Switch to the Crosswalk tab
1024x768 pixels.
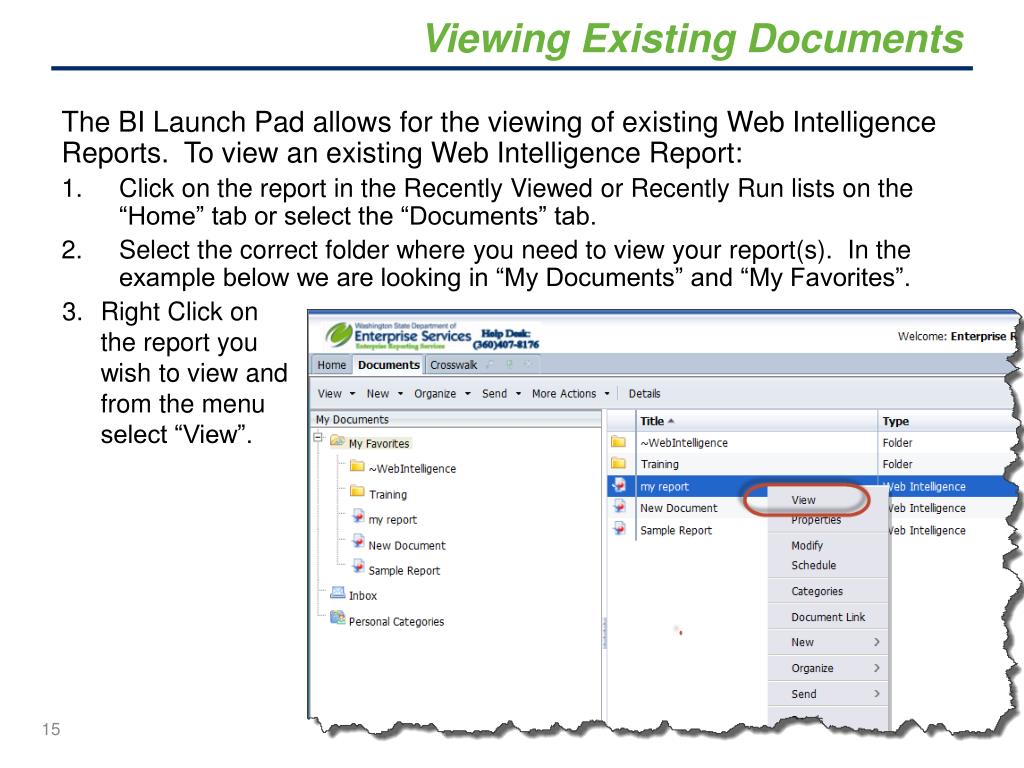(x=453, y=365)
